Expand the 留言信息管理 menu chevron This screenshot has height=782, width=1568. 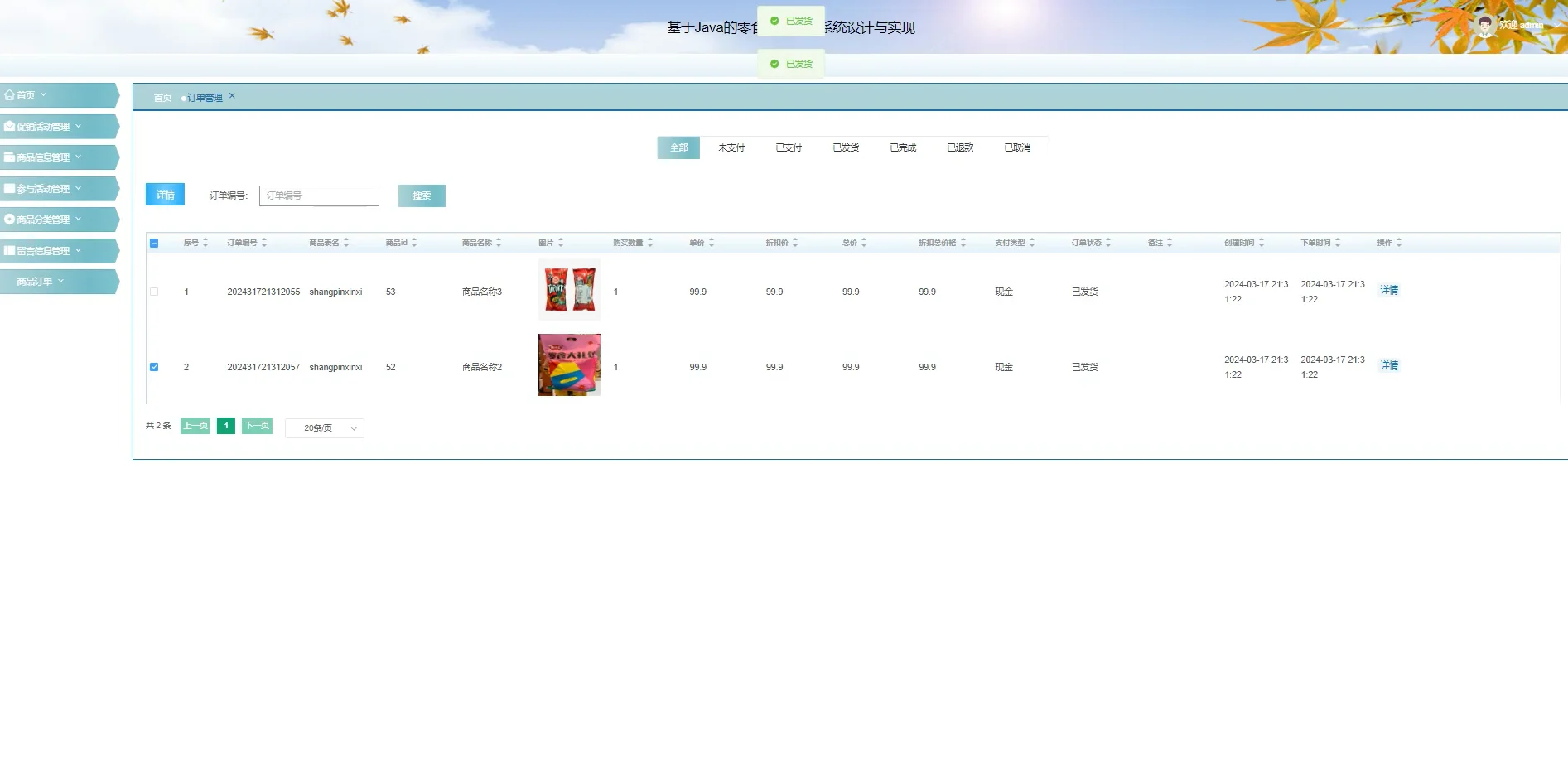(79, 250)
